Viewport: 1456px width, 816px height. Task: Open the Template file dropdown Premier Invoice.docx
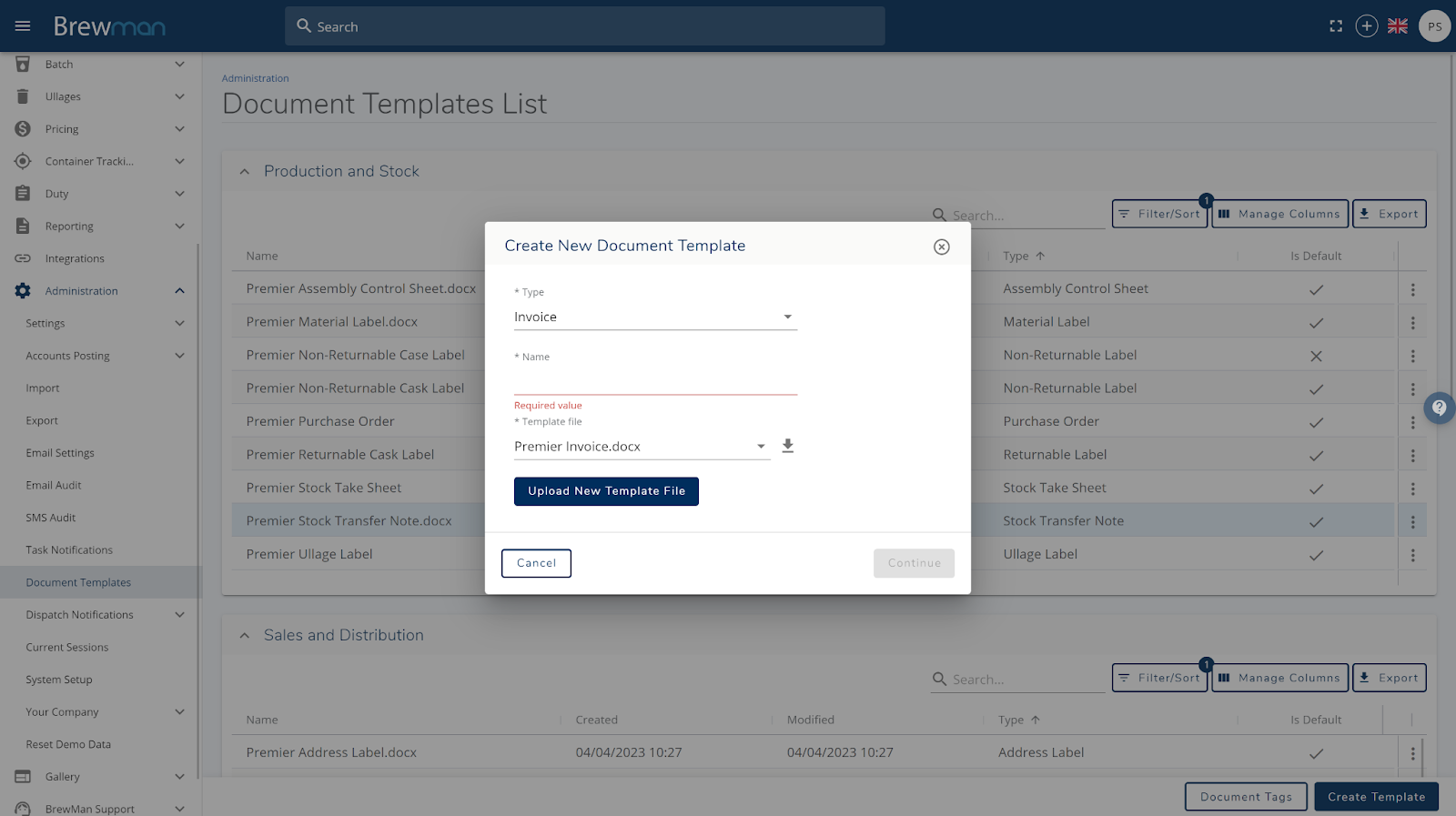coord(642,446)
